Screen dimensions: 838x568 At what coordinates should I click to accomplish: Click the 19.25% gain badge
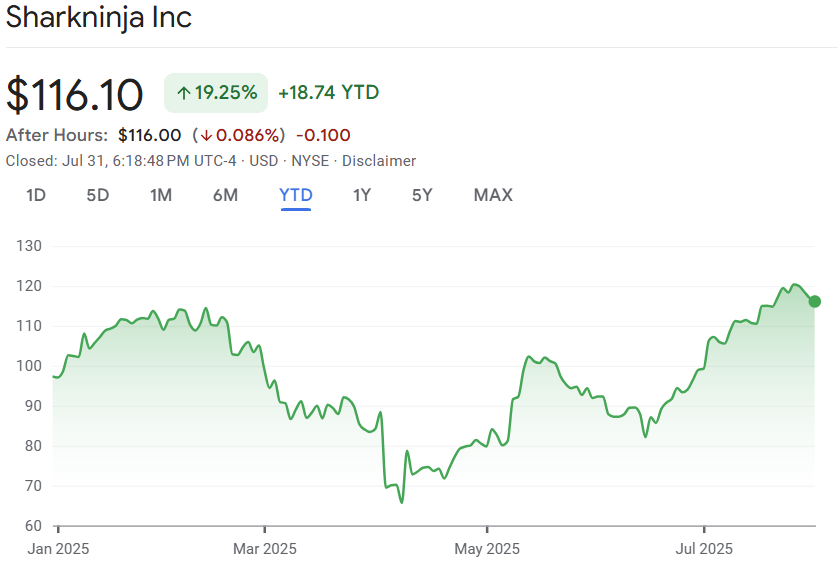pos(216,93)
